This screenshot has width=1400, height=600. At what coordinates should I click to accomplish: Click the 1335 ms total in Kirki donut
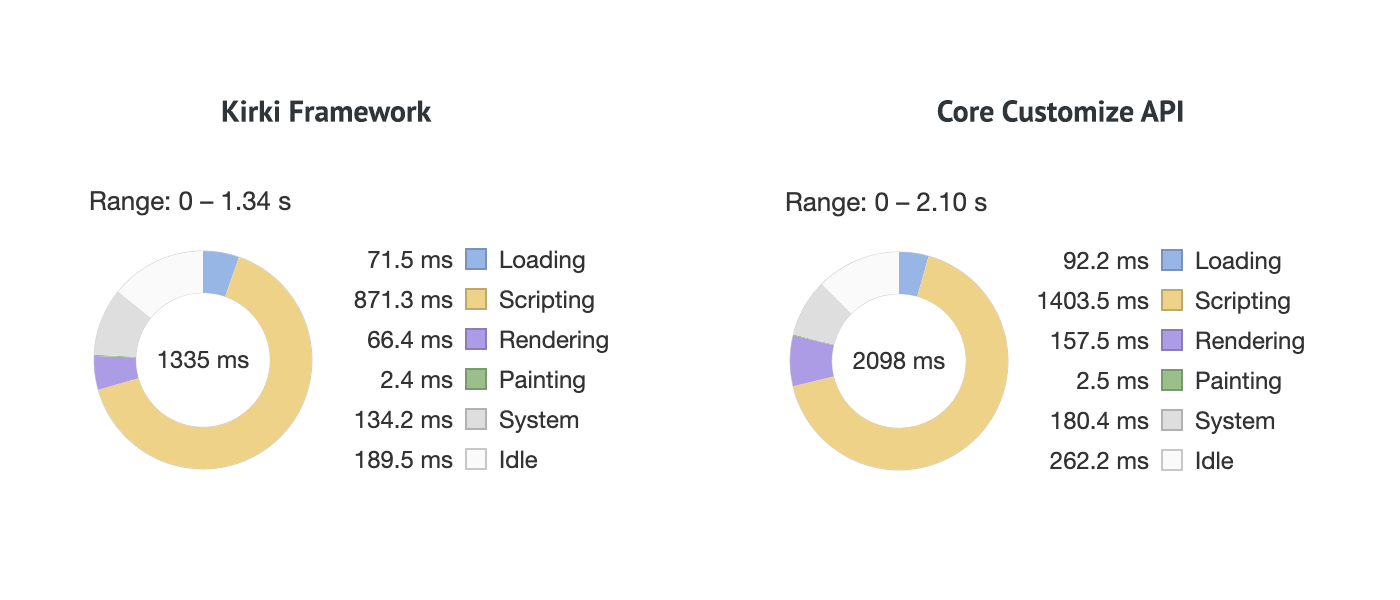(203, 360)
